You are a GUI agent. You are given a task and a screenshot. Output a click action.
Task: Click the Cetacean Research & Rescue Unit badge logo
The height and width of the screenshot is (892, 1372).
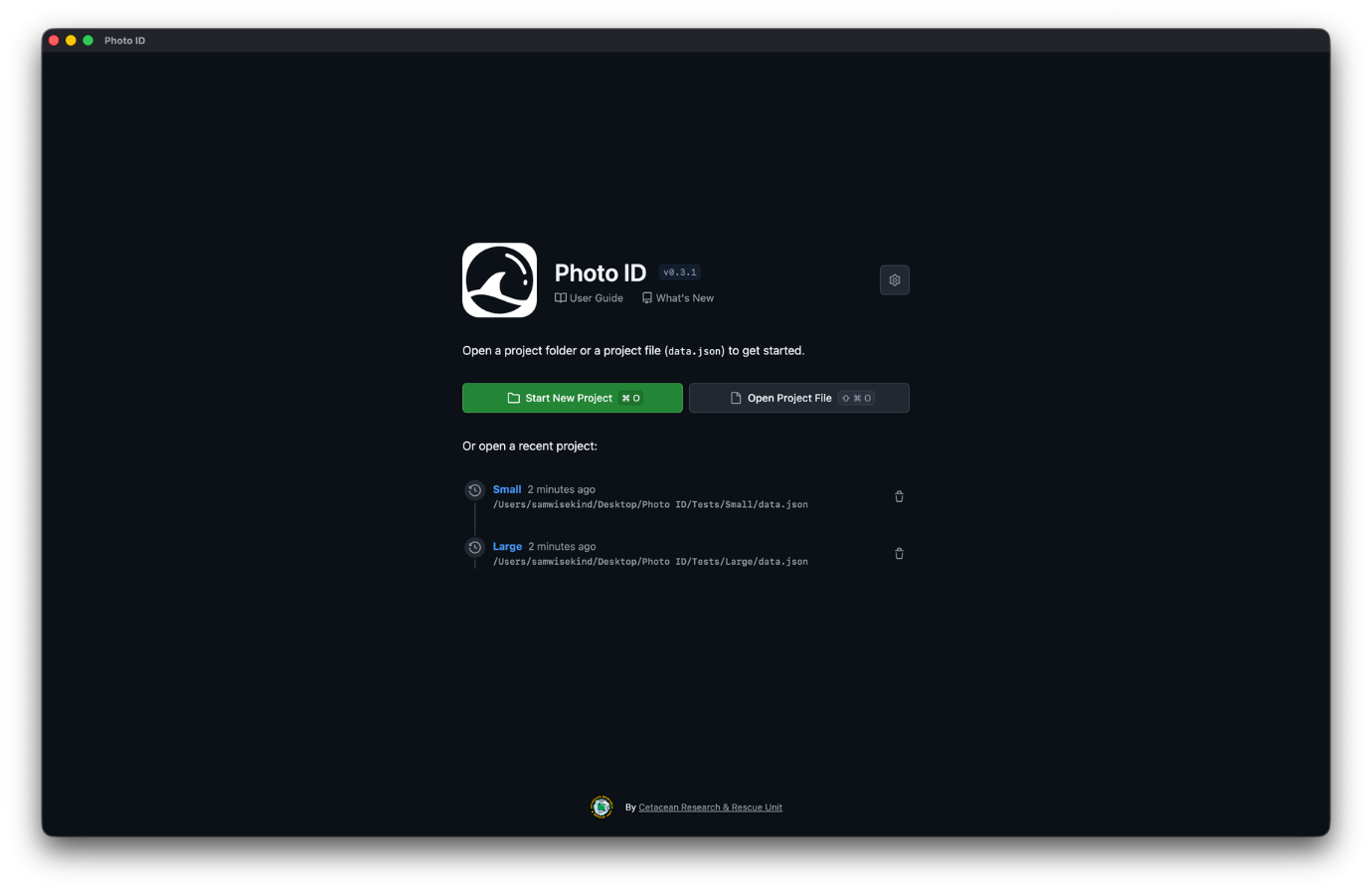tap(601, 806)
